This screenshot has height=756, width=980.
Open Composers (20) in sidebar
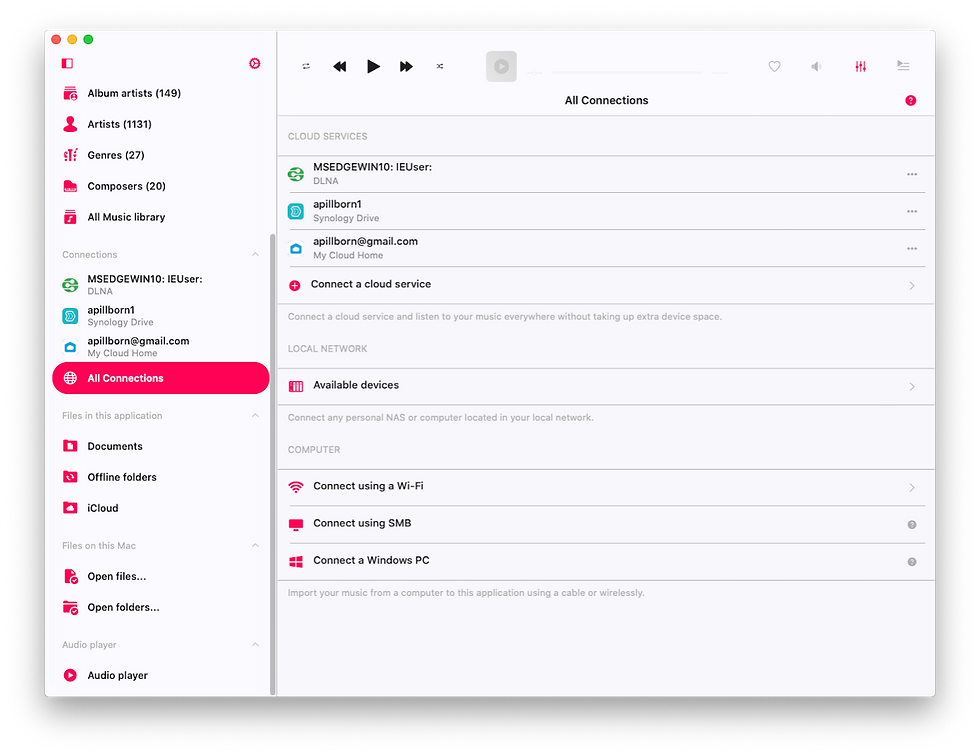click(x=161, y=186)
